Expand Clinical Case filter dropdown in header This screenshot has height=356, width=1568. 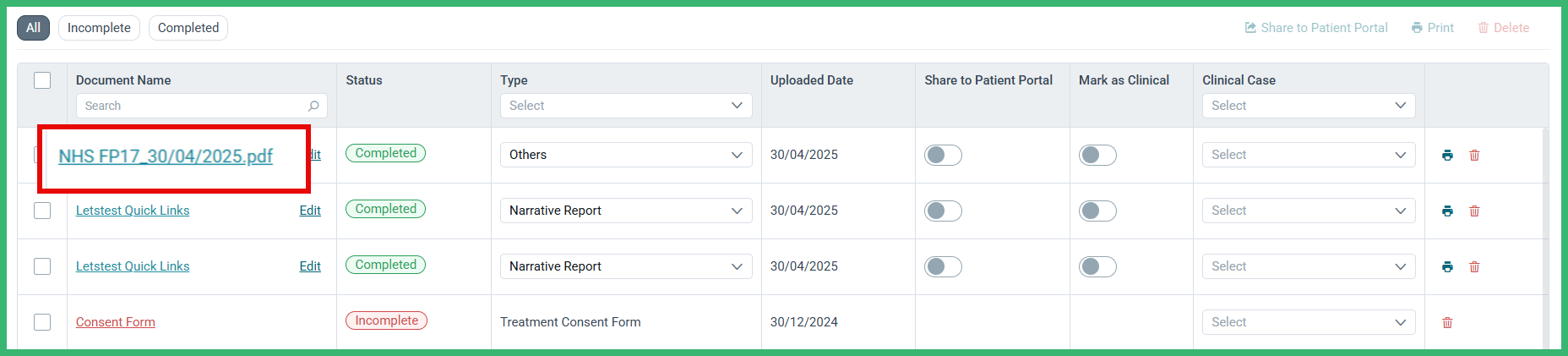[x=1309, y=106]
